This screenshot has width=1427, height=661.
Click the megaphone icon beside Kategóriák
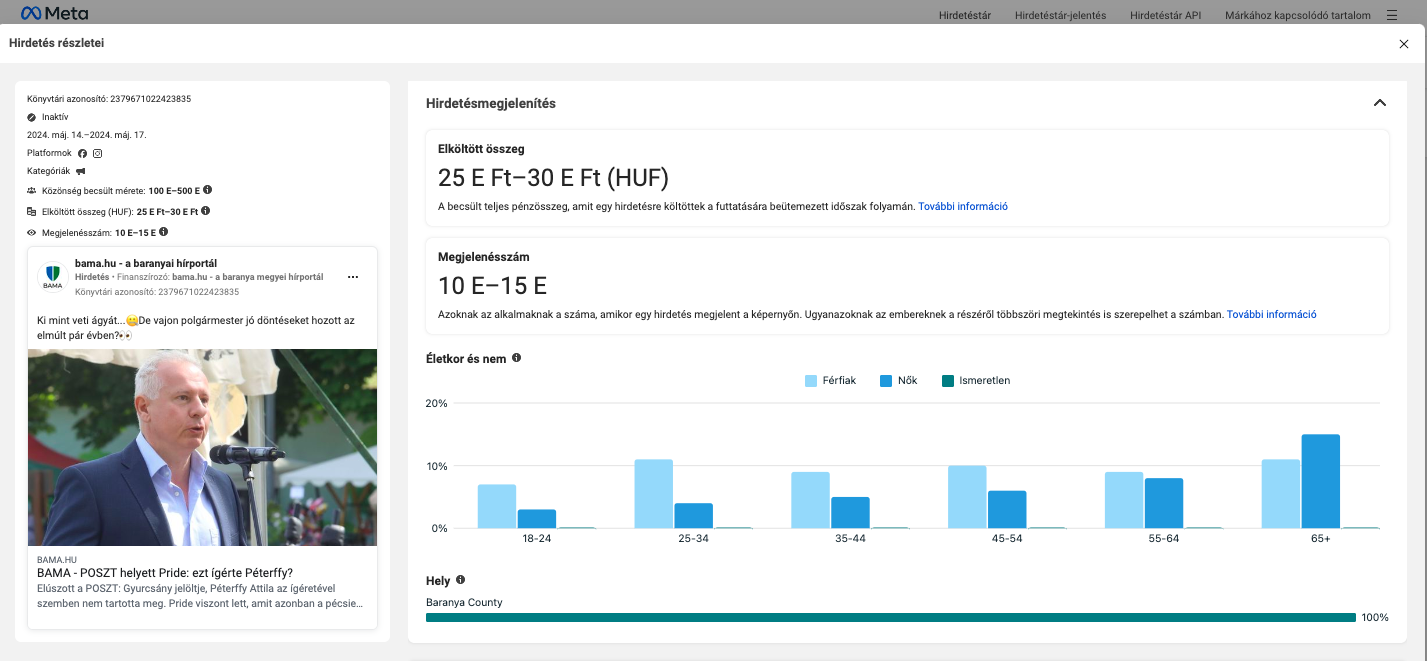(x=81, y=171)
